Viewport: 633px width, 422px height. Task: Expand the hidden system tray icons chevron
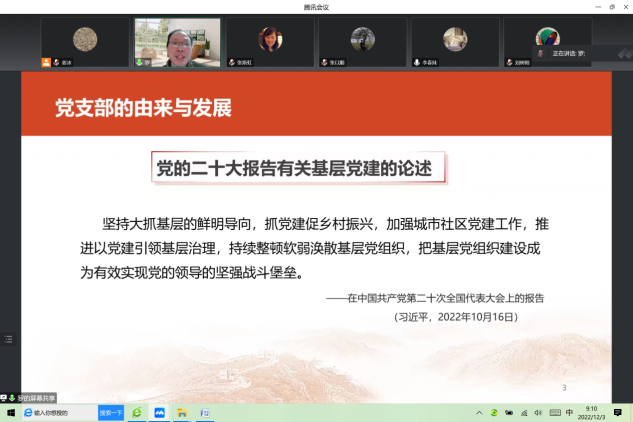[x=479, y=412]
